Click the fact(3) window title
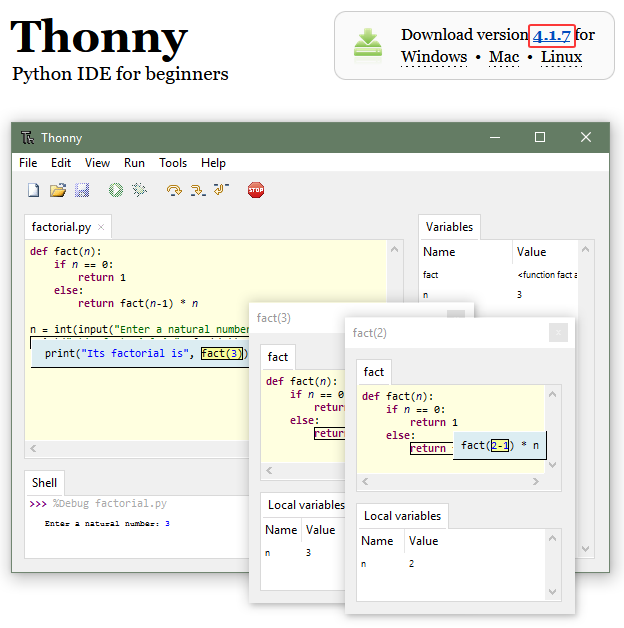The image size is (624, 628). point(274,318)
